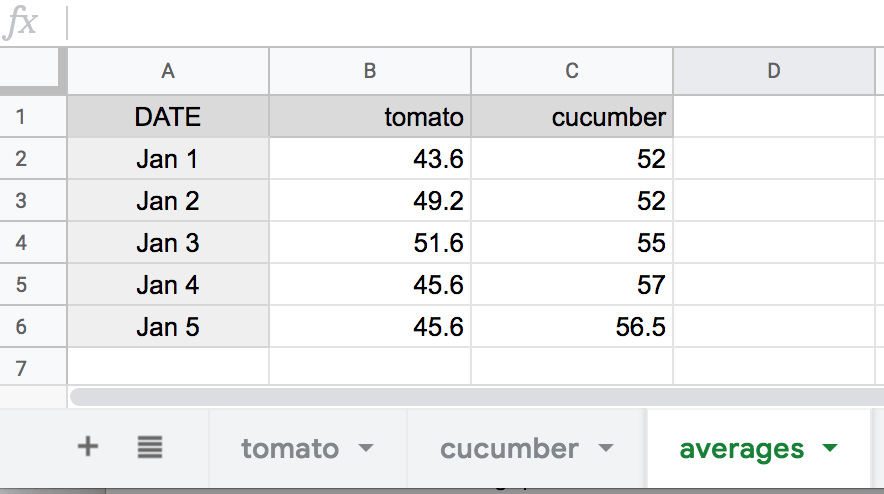Click the add sheet plus icon
The width and height of the screenshot is (884, 494).
coord(88,447)
